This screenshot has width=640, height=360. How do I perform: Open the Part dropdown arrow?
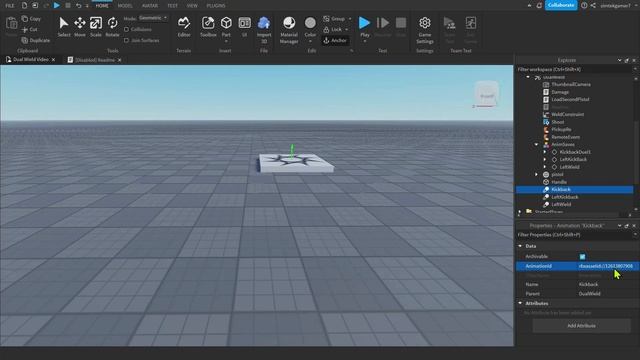(226, 42)
